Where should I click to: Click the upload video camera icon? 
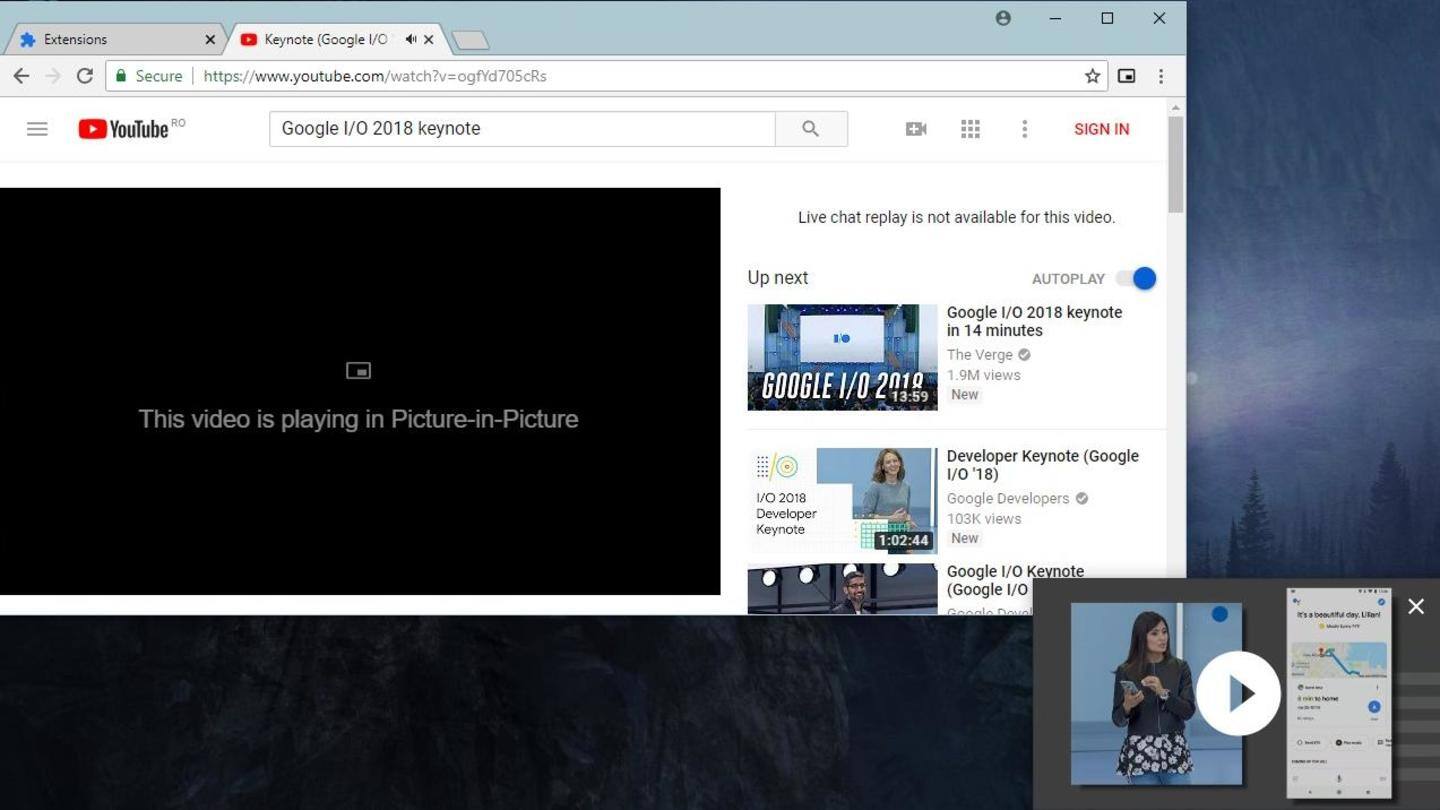[x=916, y=129]
